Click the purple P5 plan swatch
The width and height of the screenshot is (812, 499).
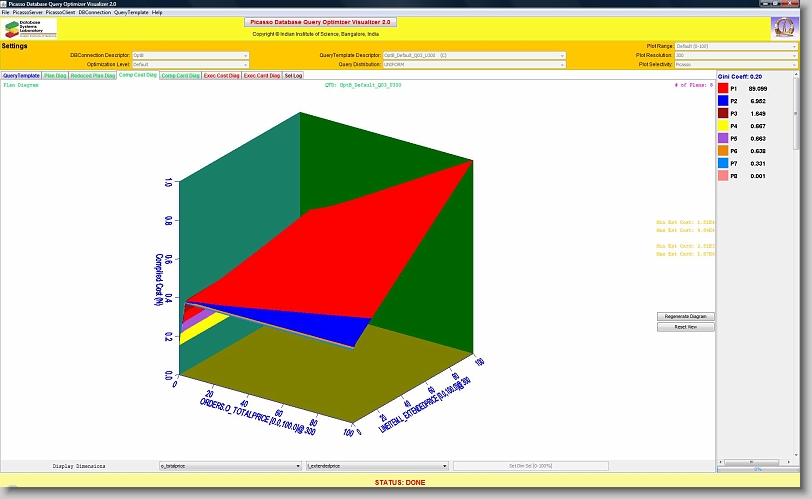point(723,139)
